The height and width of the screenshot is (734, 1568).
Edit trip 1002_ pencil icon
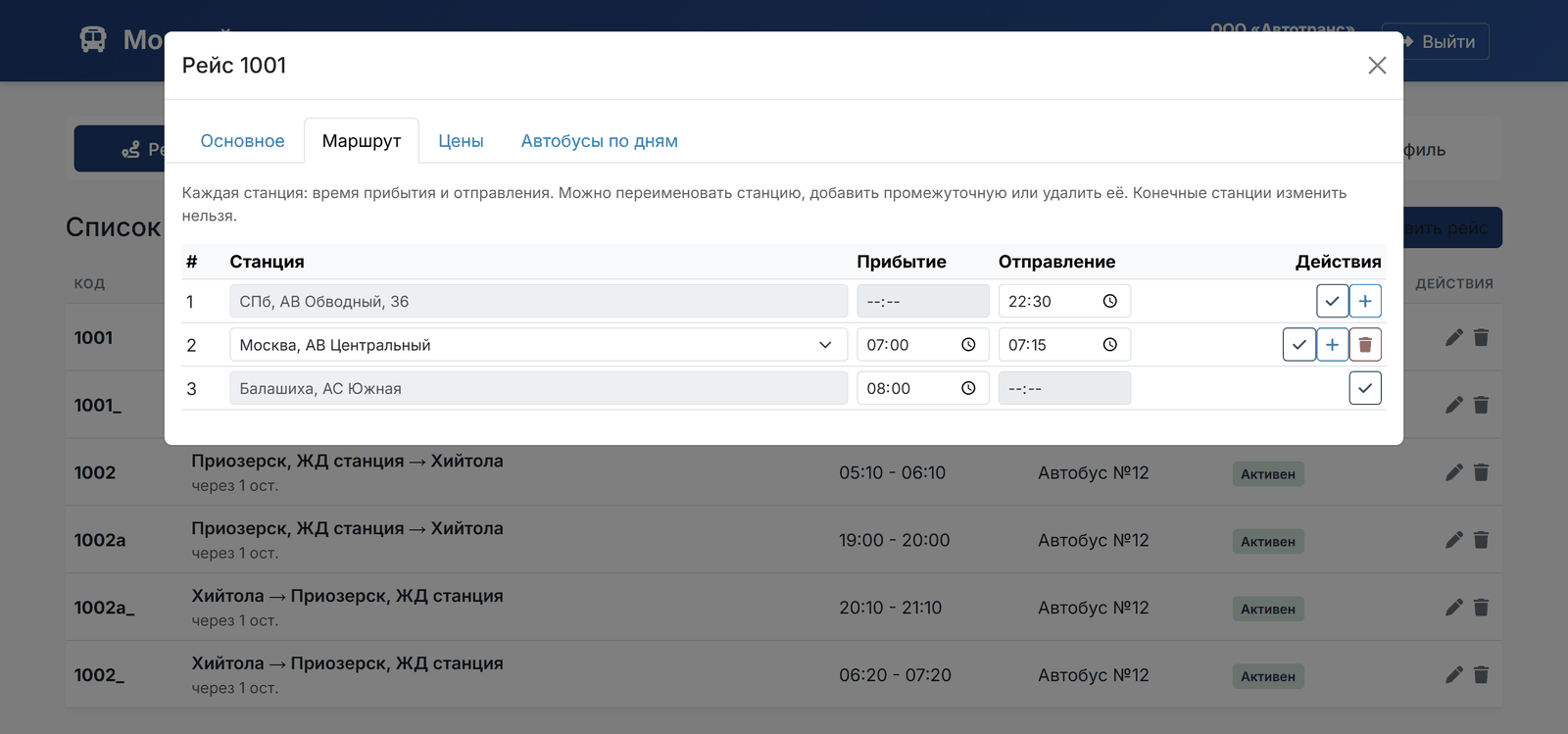[1454, 675]
